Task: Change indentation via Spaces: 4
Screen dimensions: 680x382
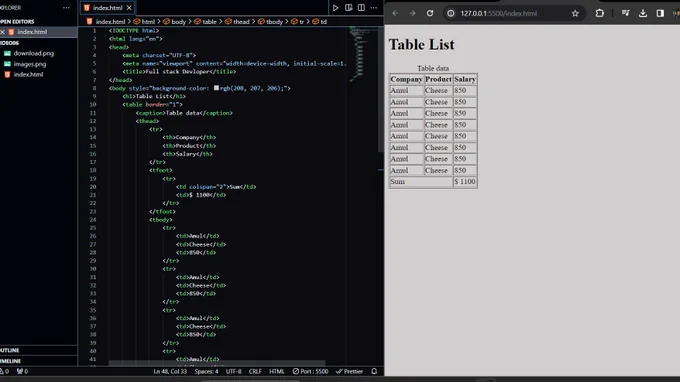Action: tap(206, 372)
